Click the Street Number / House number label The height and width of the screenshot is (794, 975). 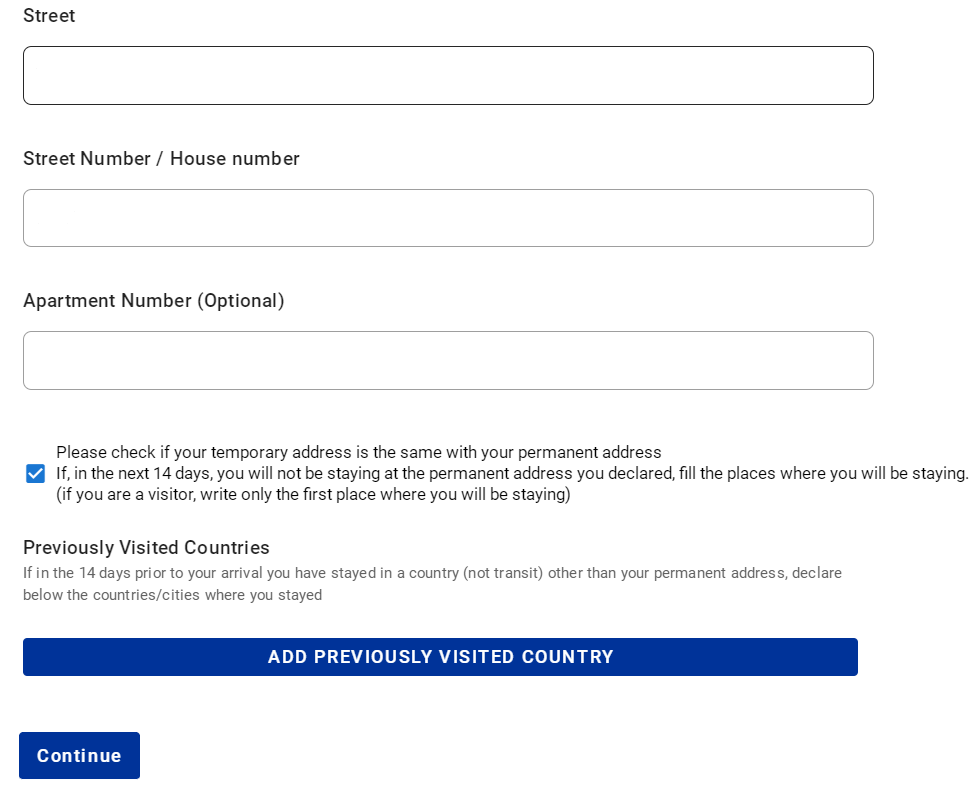point(162,159)
